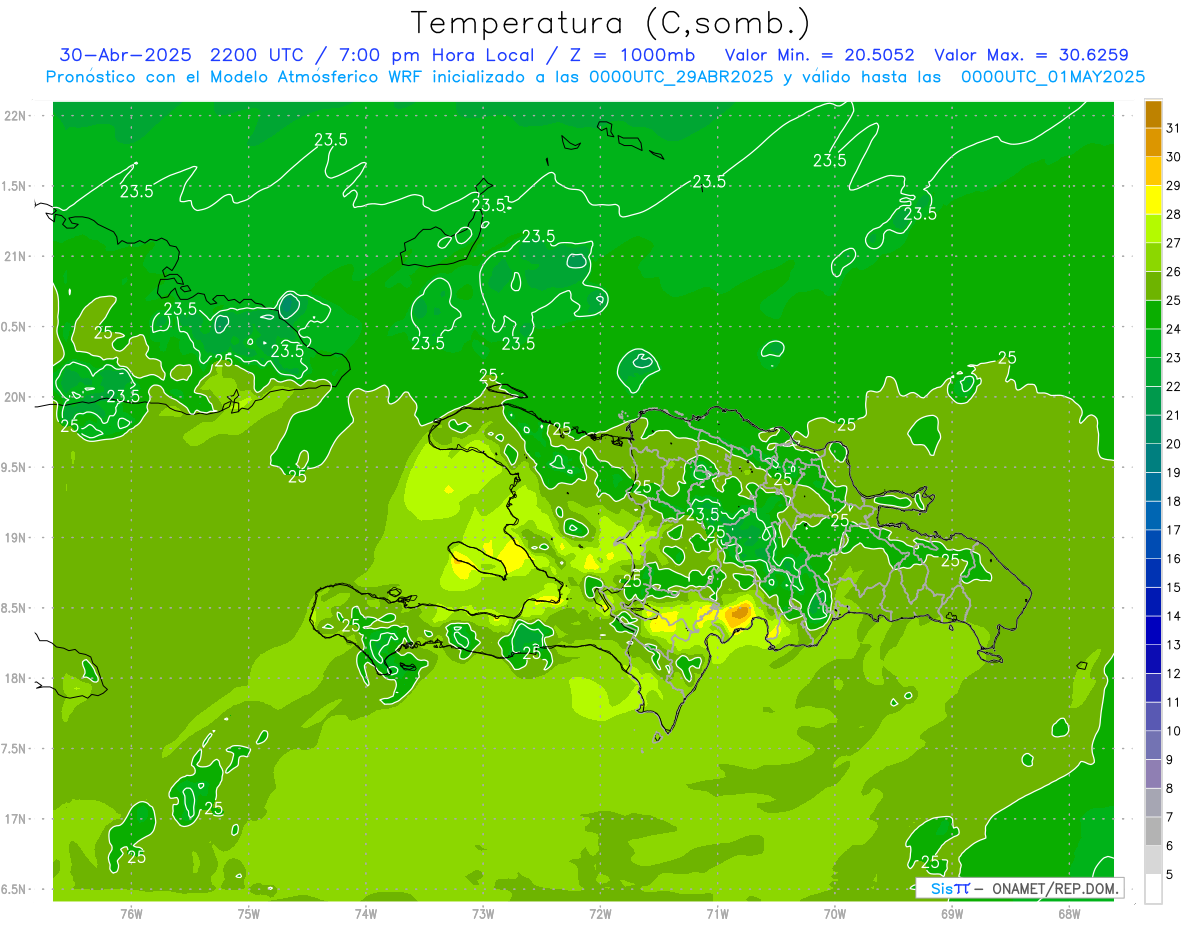Viewport: 1200px width, 927px height.
Task: Click the "20" color scale label
Action: tap(1174, 444)
